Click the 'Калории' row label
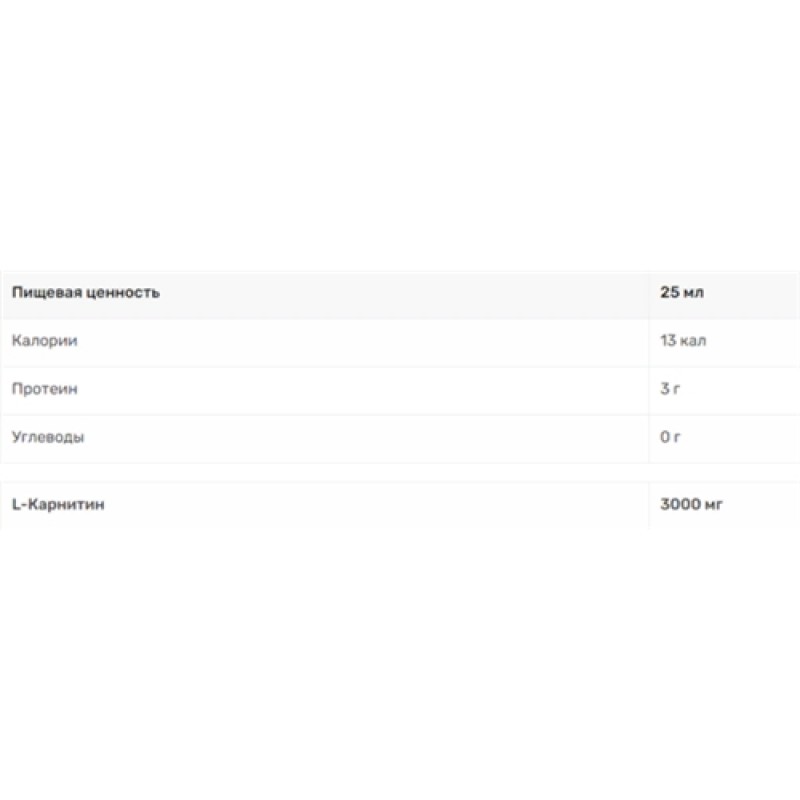This screenshot has width=800, height=800. [45, 341]
